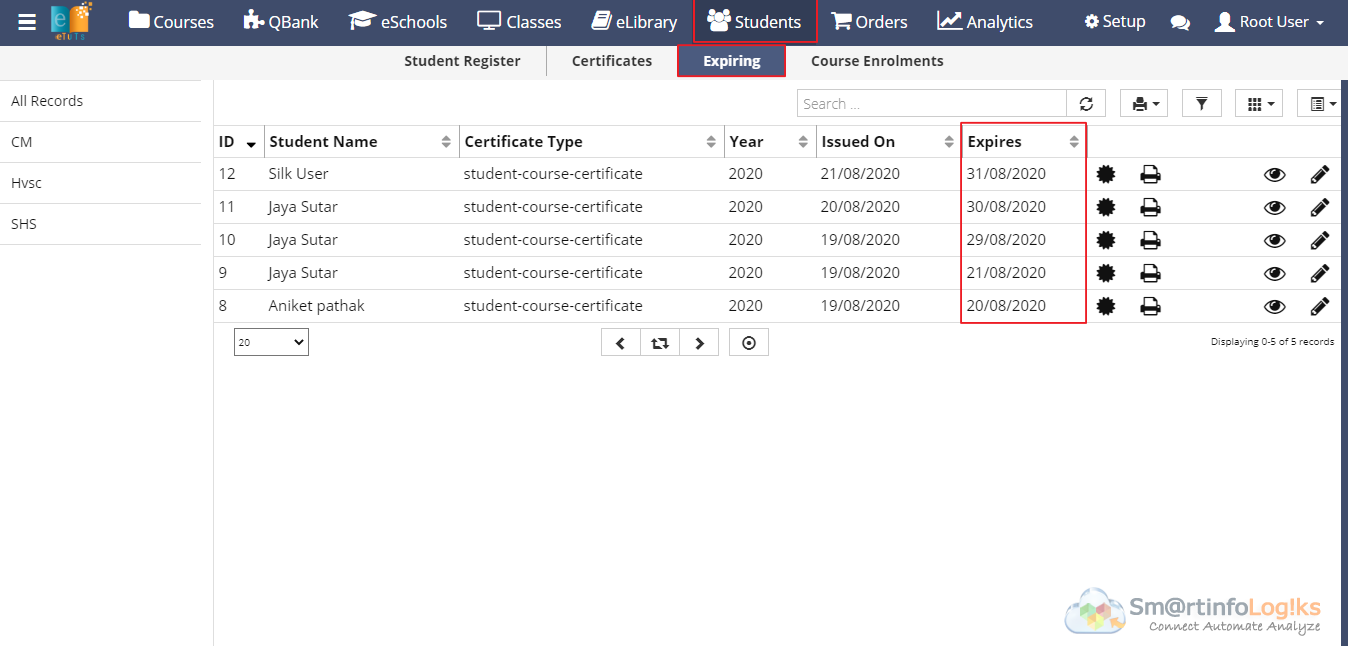Go to next page arrow
The width and height of the screenshot is (1348, 646).
pos(699,343)
